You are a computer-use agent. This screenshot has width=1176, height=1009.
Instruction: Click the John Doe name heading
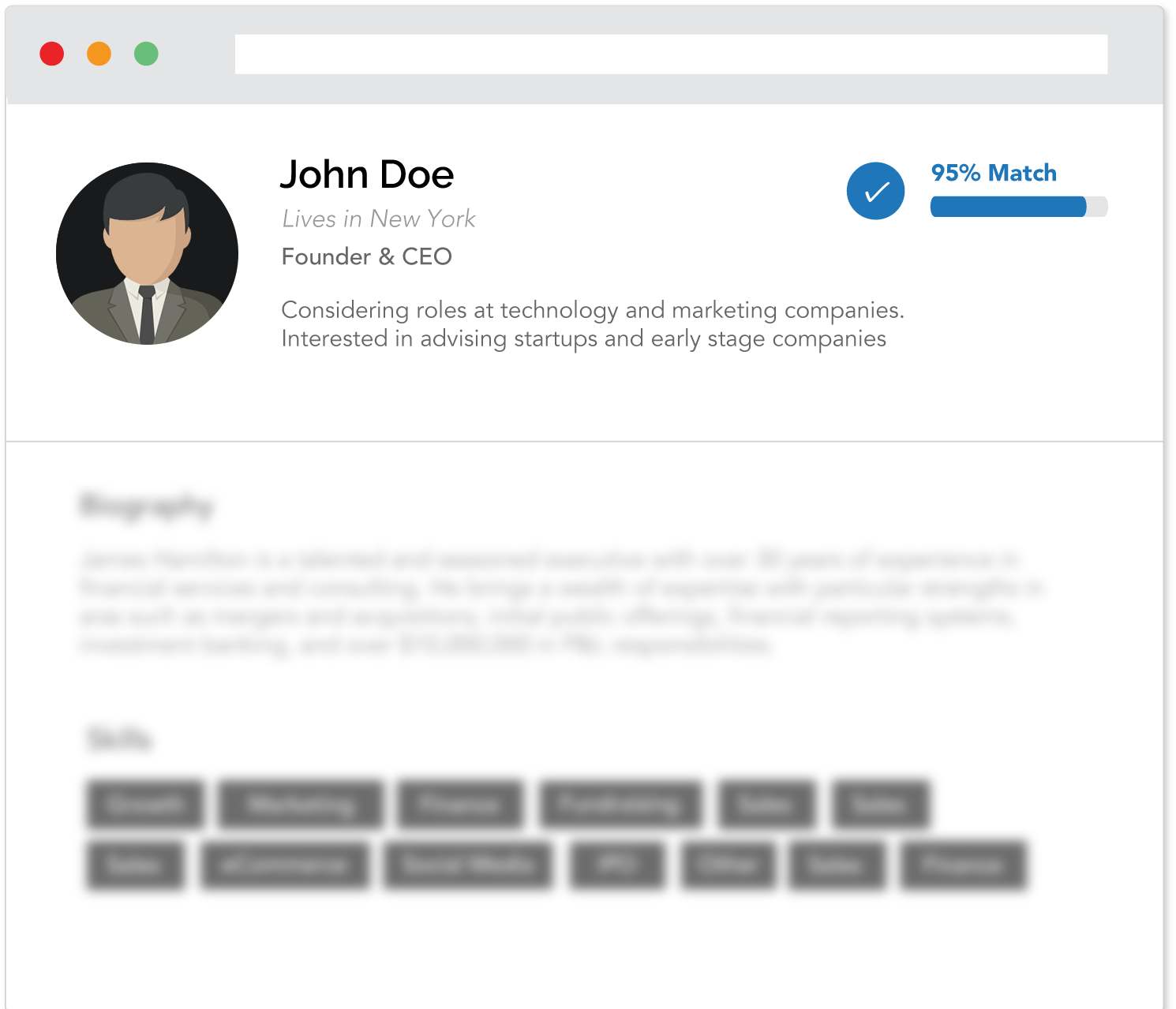pyautogui.click(x=366, y=174)
